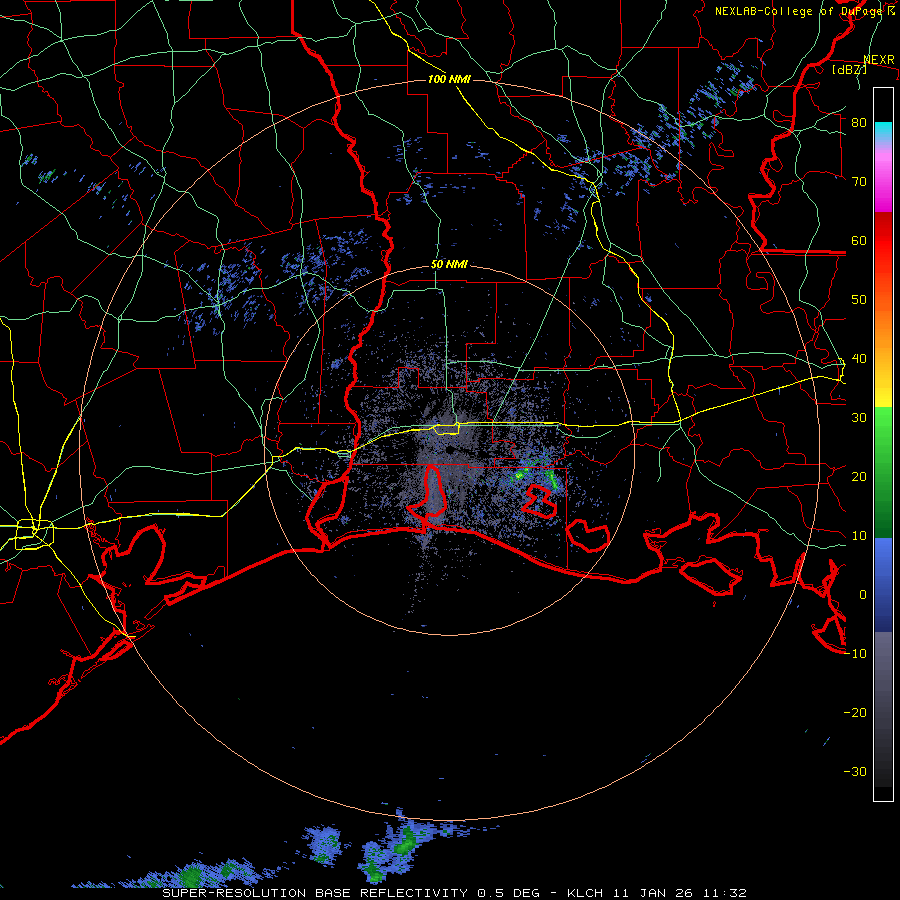
Task: Click the 40 value on reflectivity scale
Action: (x=859, y=359)
